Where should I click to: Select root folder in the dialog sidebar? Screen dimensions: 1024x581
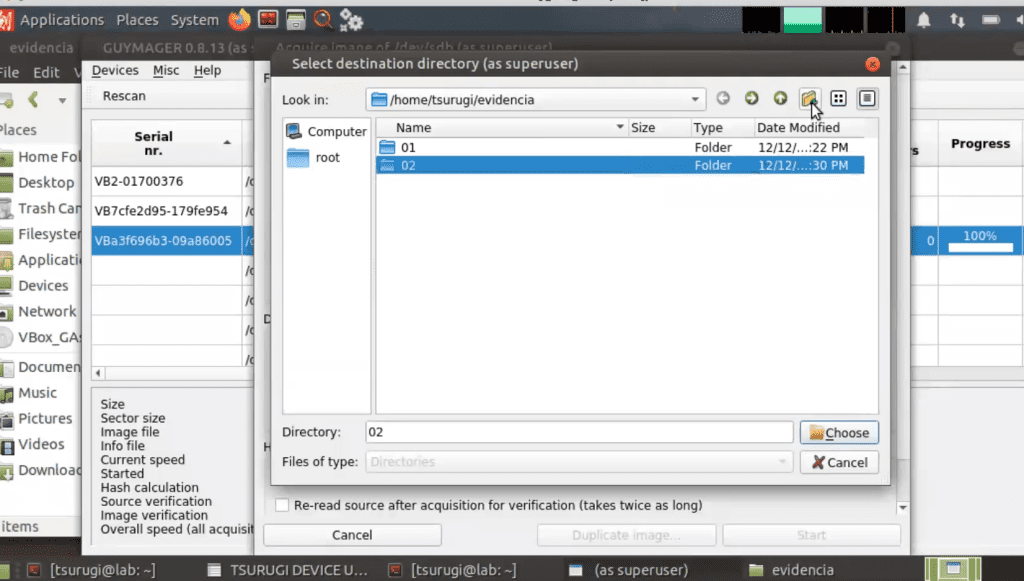313,157
